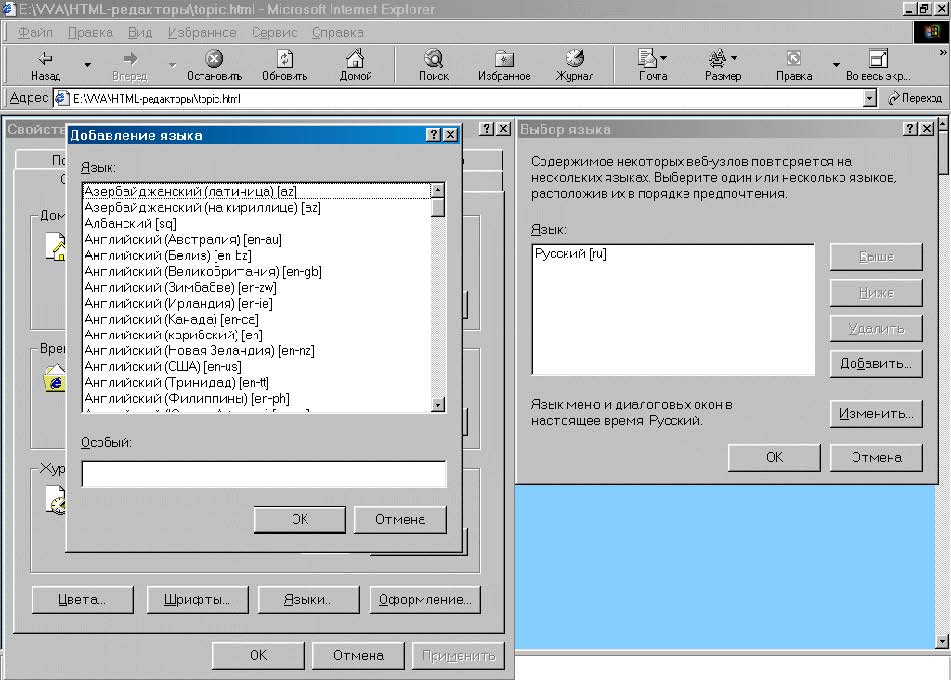The image size is (951, 680).
Task: Click the Stop (Остановить) toolbar icon
Action: 213,59
